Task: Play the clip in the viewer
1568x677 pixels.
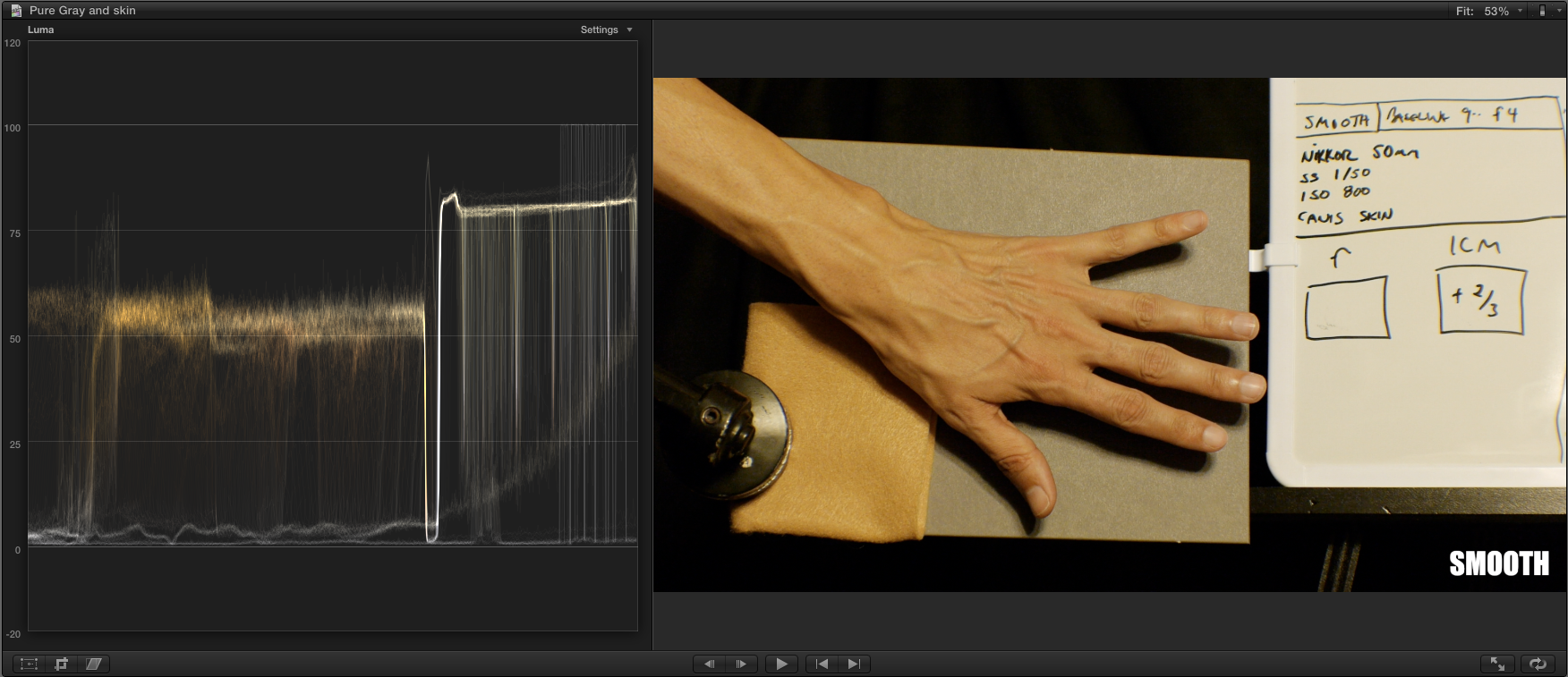Action: pos(781,664)
